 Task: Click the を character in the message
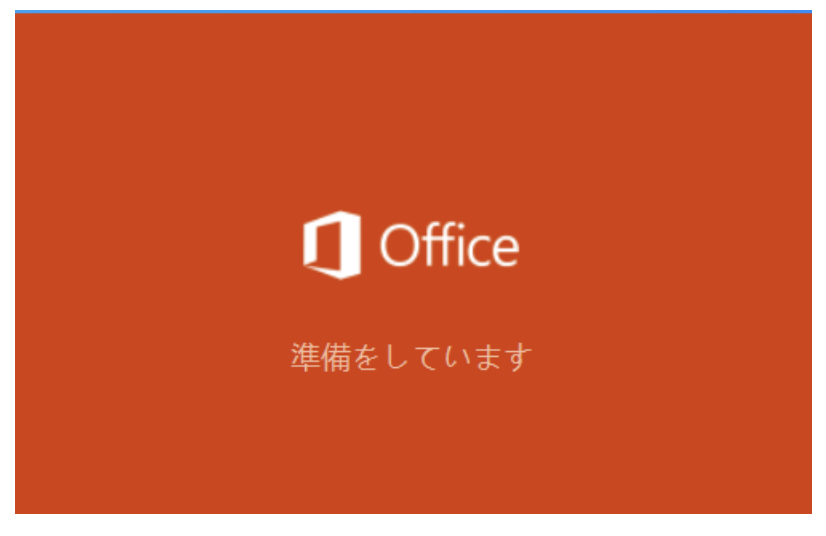click(366, 357)
